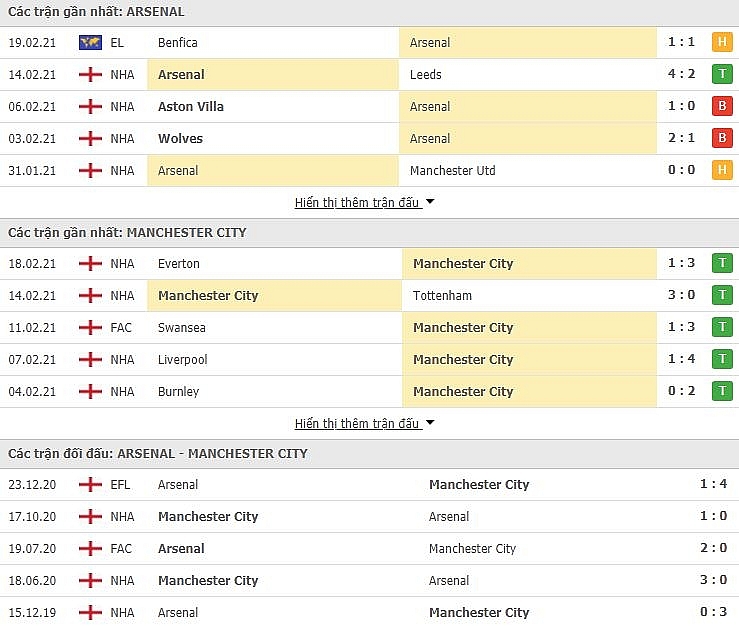Click Tottenham team name
739x626 pixels.
(x=442, y=296)
